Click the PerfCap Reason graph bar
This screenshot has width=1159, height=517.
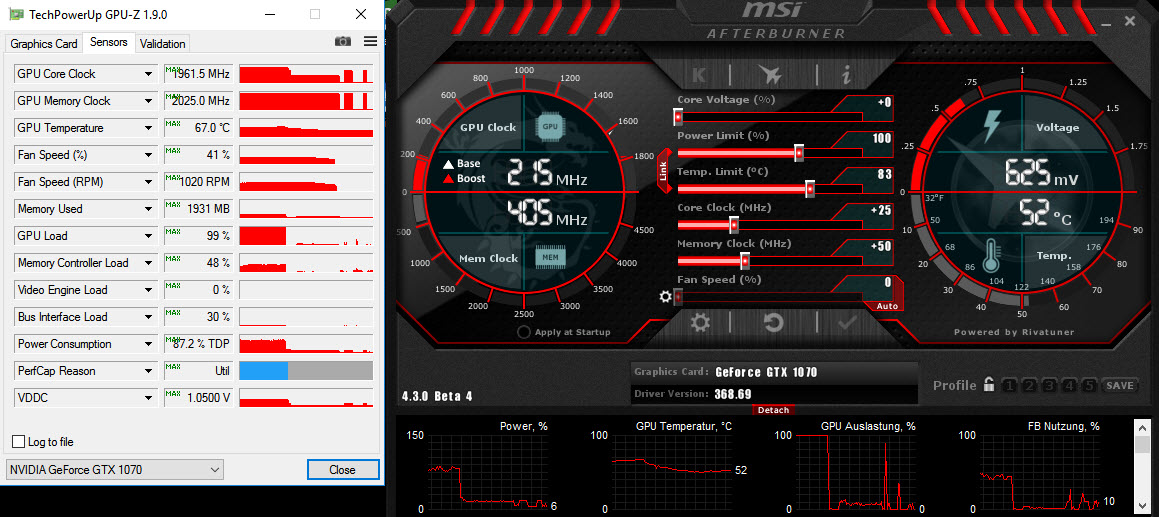point(306,371)
